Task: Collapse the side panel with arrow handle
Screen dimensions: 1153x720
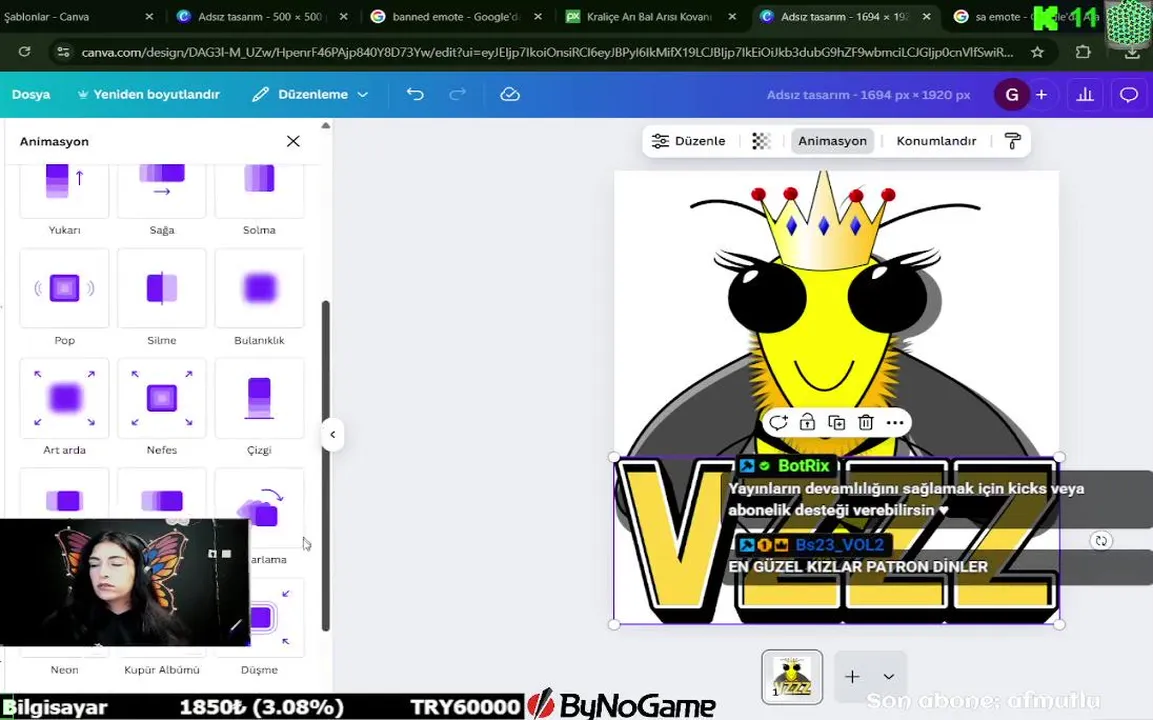Action: [x=332, y=435]
